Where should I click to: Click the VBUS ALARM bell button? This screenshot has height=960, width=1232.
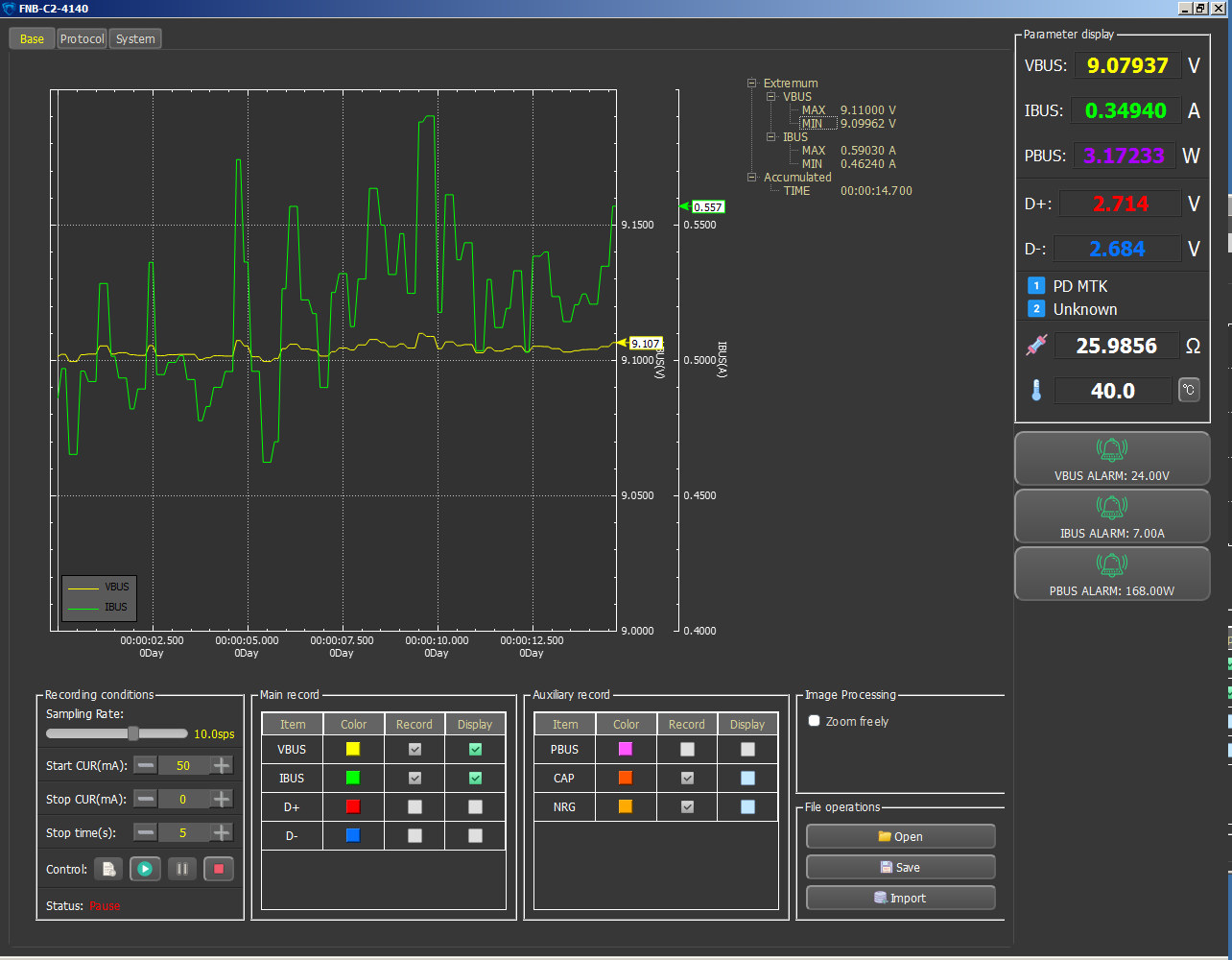point(1112,459)
